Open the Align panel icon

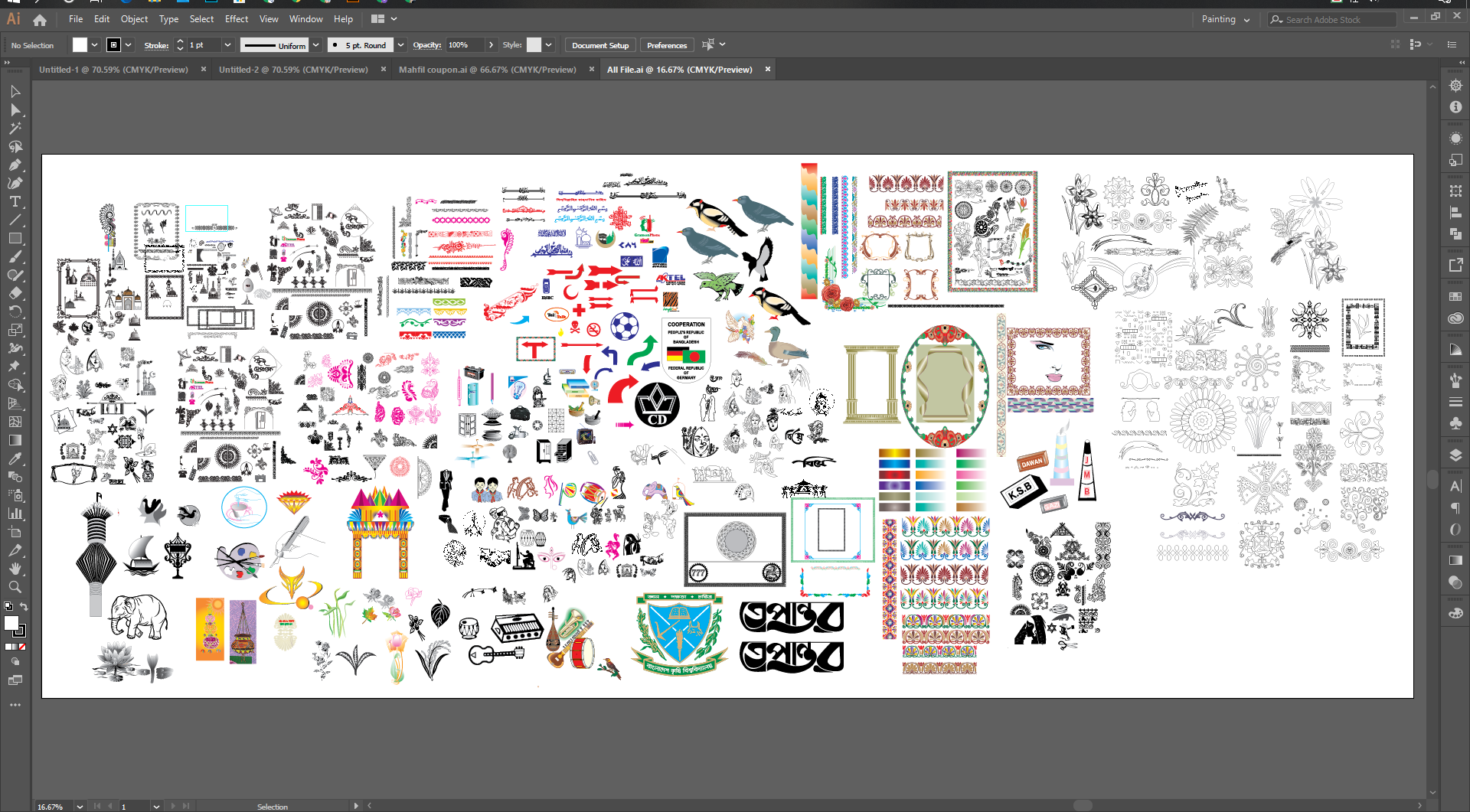tap(1455, 213)
